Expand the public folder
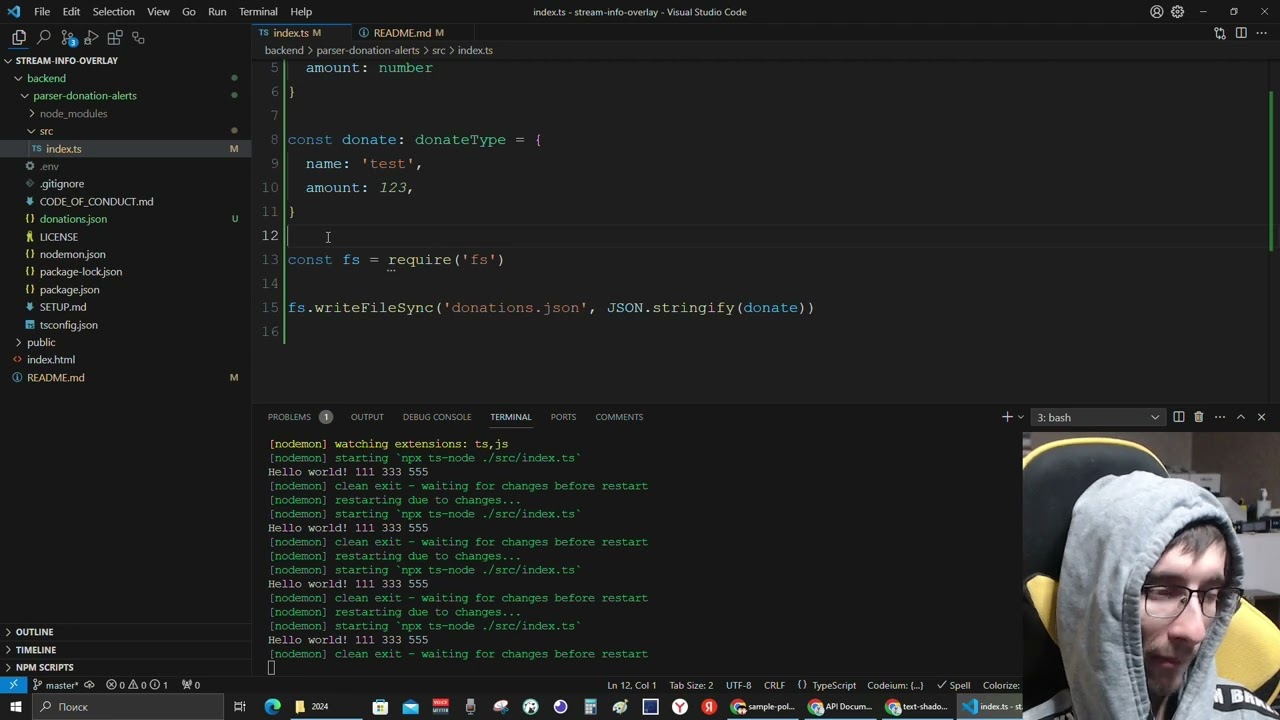The width and height of the screenshot is (1280, 720). pyautogui.click(x=41, y=342)
